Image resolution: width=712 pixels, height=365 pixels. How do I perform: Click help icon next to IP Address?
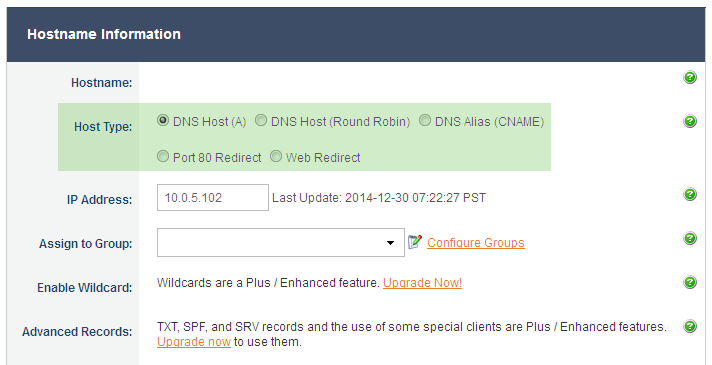(x=690, y=195)
